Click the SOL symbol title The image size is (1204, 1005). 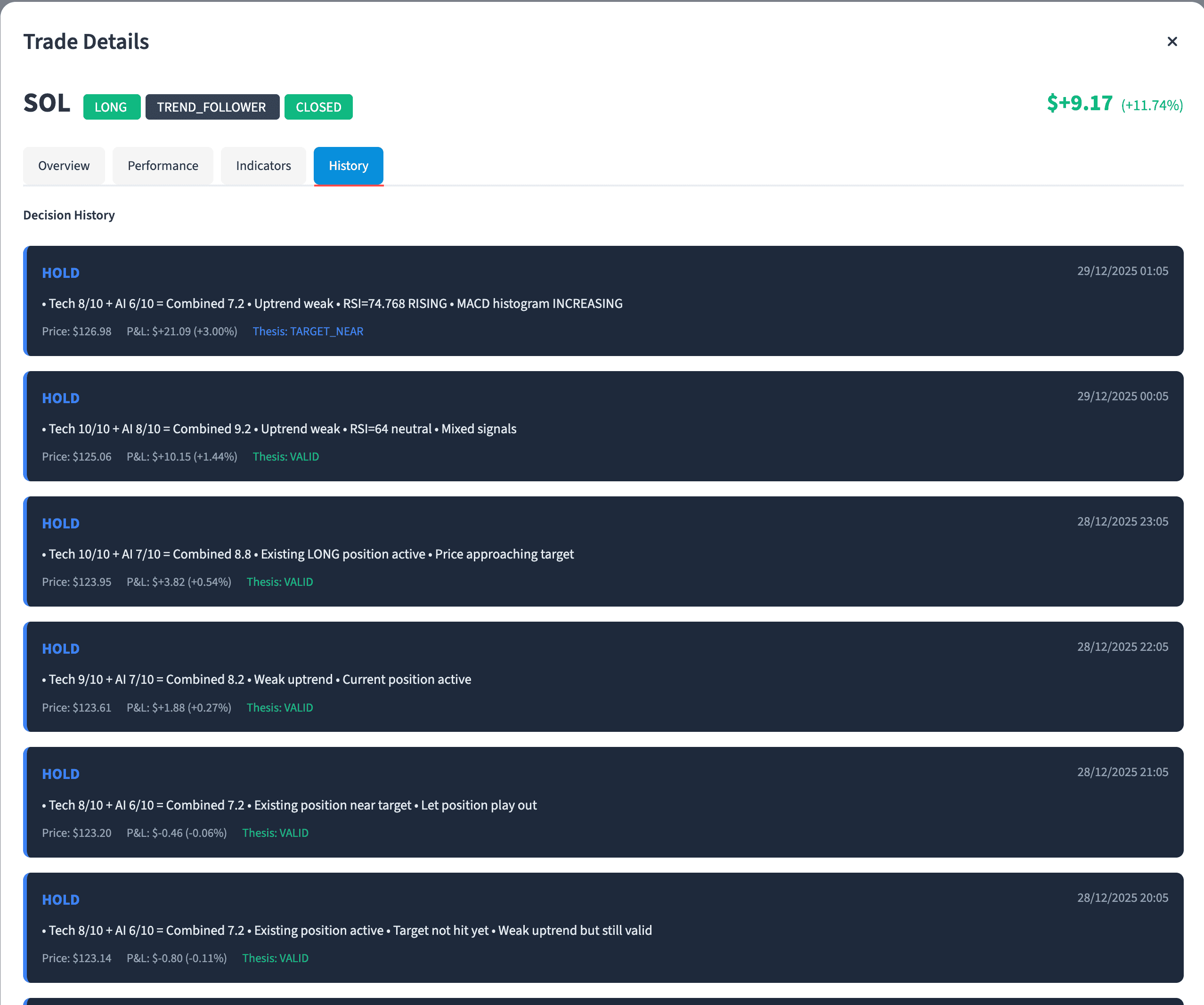point(47,104)
